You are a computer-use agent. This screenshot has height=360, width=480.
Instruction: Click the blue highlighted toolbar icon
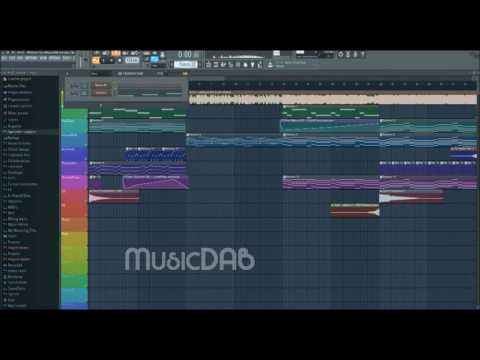coord(154,59)
